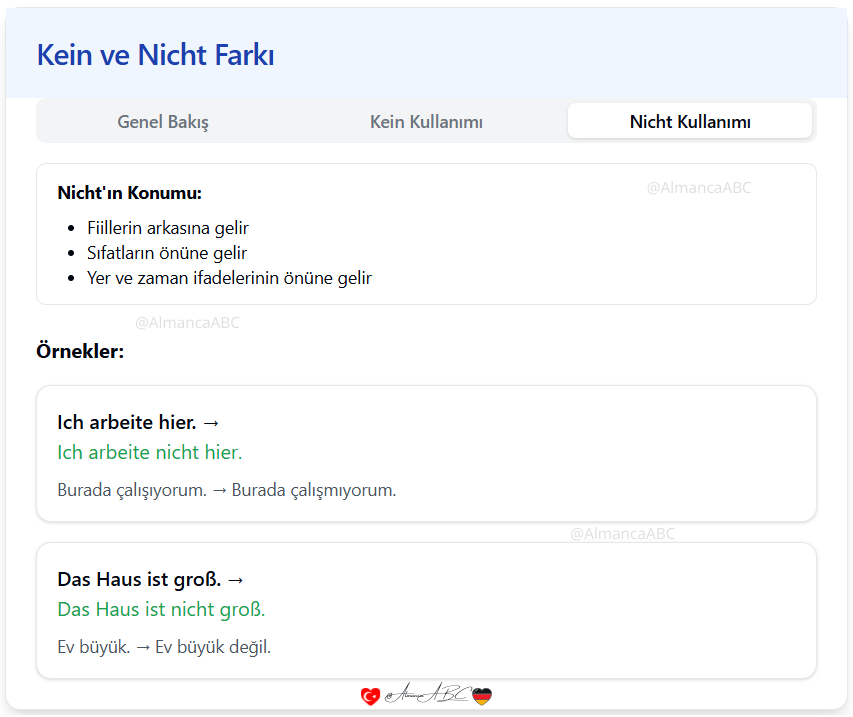Click the arrow after 'Ich arbeite hier.'
853x717 pixels.
click(212, 422)
